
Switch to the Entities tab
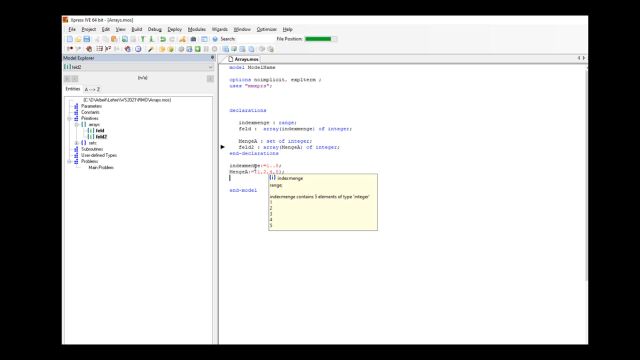[x=73, y=89]
